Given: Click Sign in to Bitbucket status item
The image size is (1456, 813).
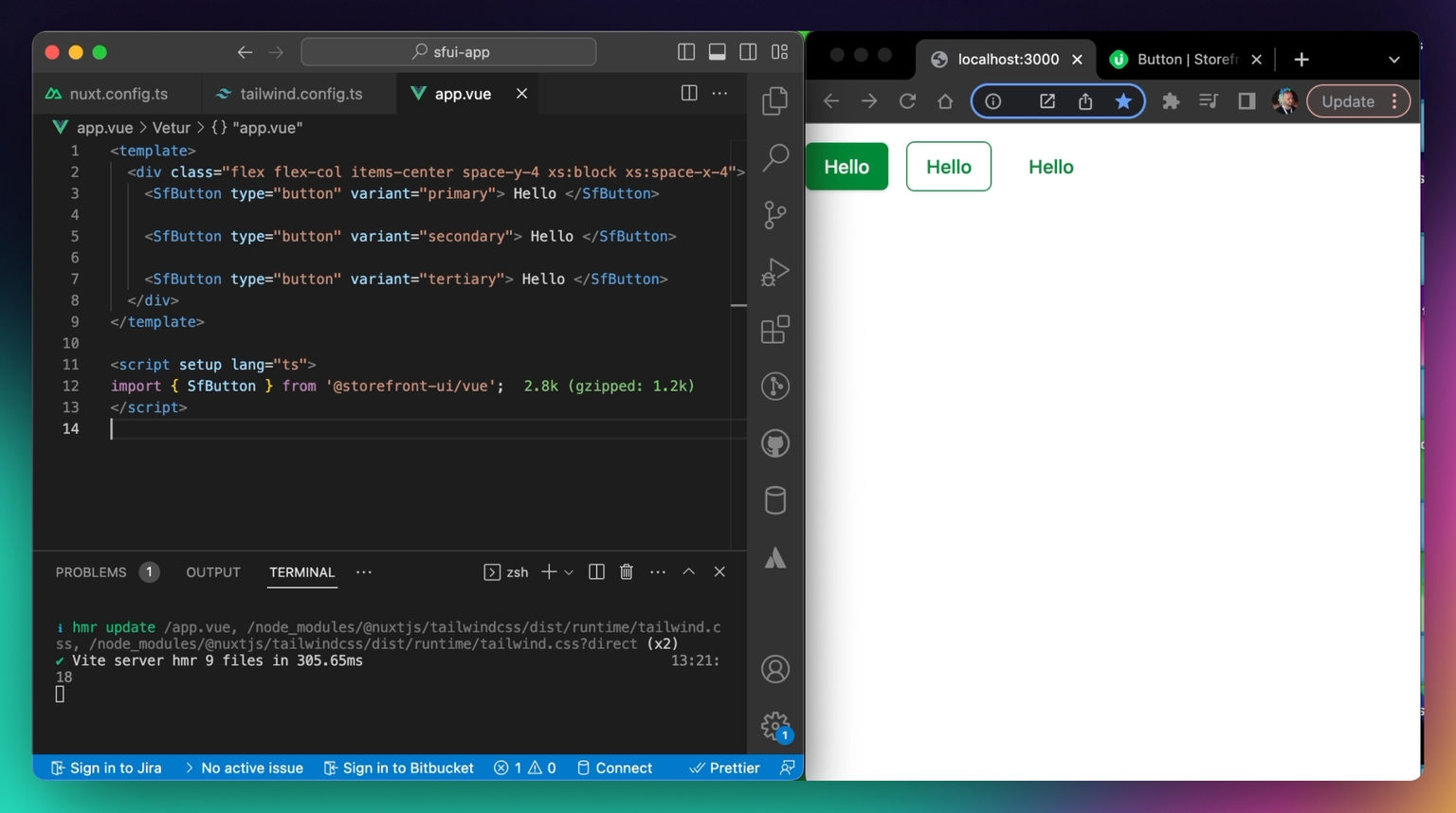Looking at the screenshot, I should pyautogui.click(x=398, y=768).
